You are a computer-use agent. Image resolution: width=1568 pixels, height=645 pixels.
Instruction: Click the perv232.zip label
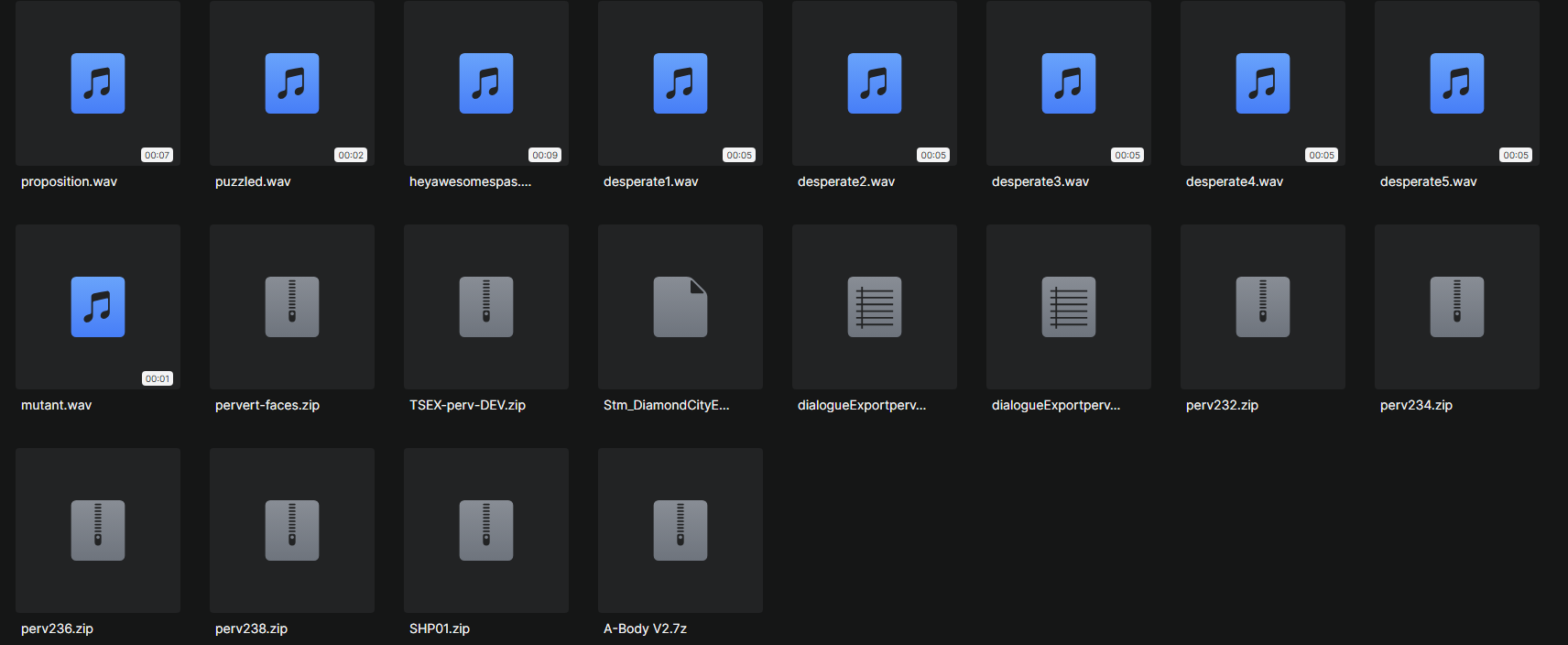[1223, 405]
